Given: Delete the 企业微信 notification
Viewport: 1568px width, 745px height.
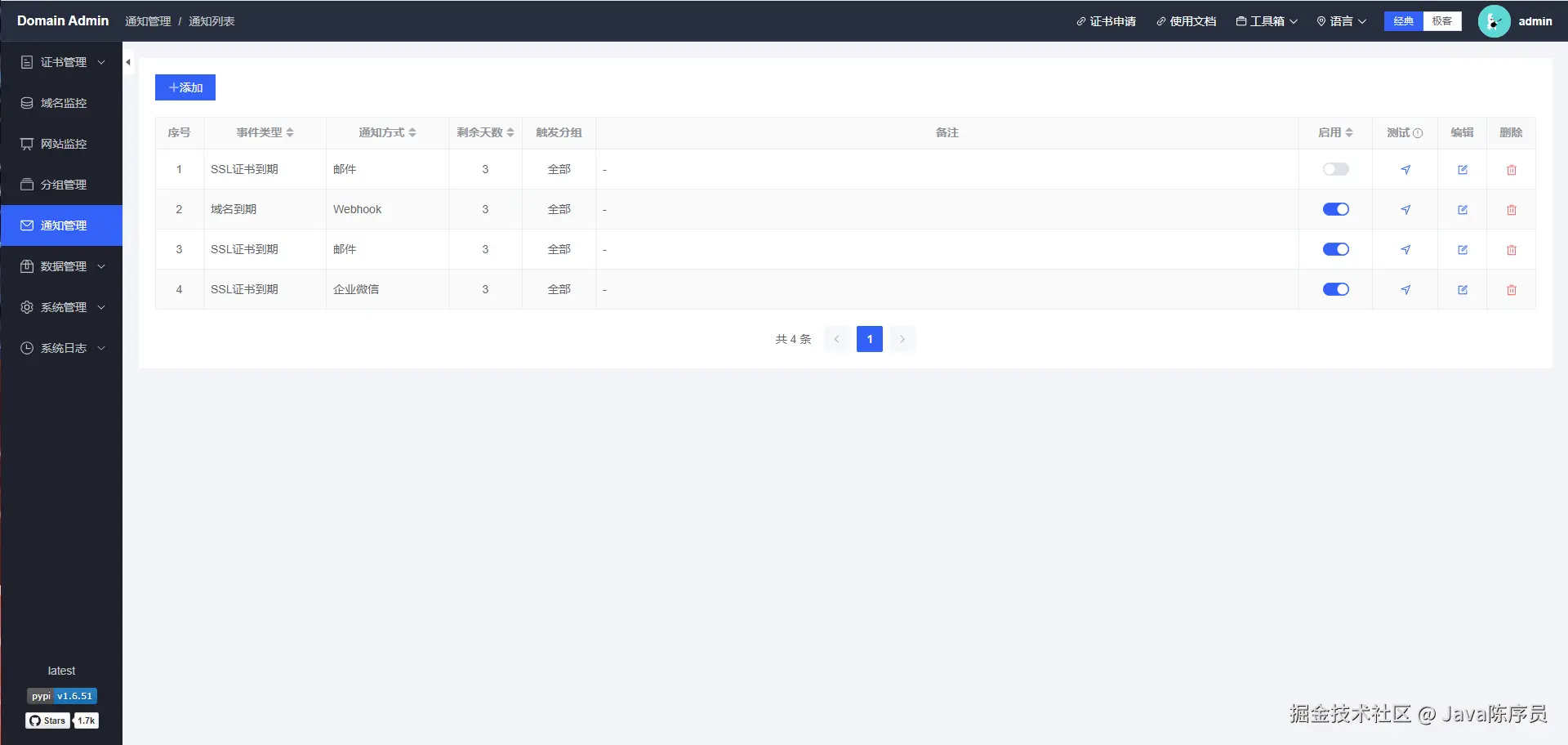Looking at the screenshot, I should (1512, 290).
